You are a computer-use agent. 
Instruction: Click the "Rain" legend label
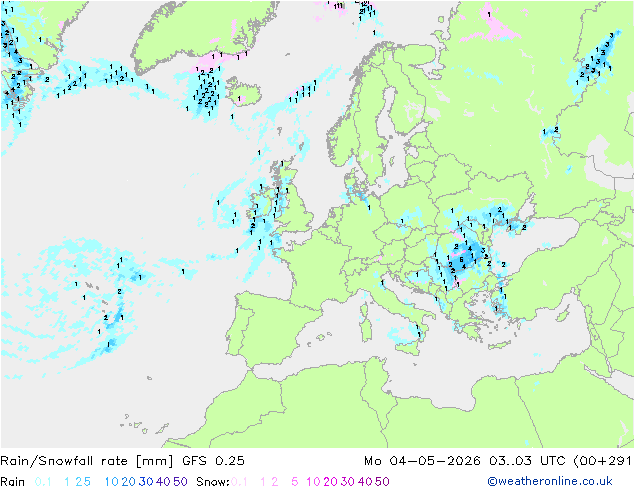pyautogui.click(x=13, y=482)
